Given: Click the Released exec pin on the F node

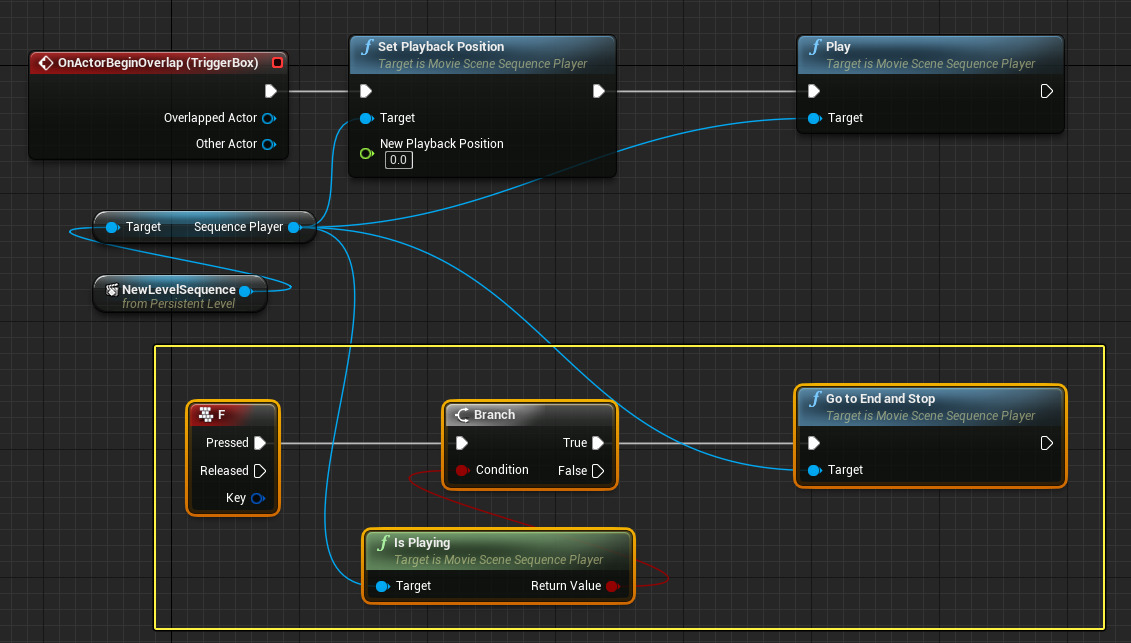Looking at the screenshot, I should coord(259,471).
